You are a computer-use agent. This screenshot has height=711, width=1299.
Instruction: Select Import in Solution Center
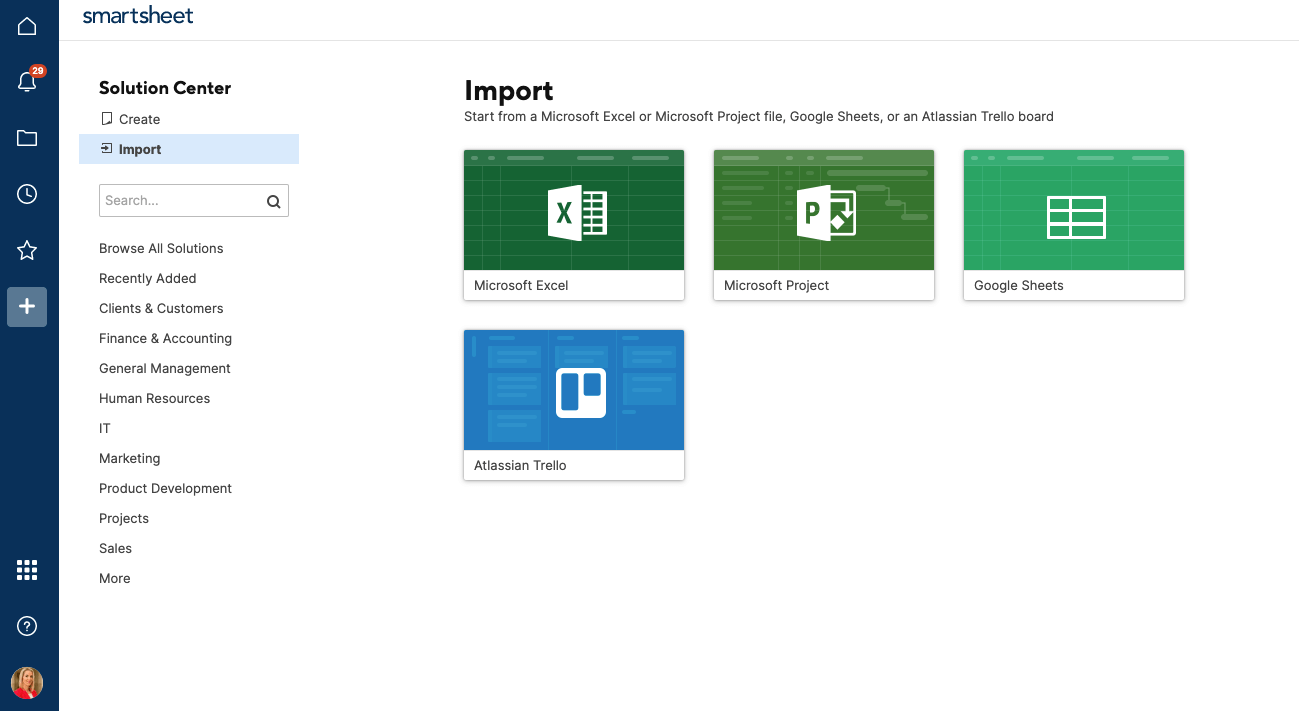point(189,149)
